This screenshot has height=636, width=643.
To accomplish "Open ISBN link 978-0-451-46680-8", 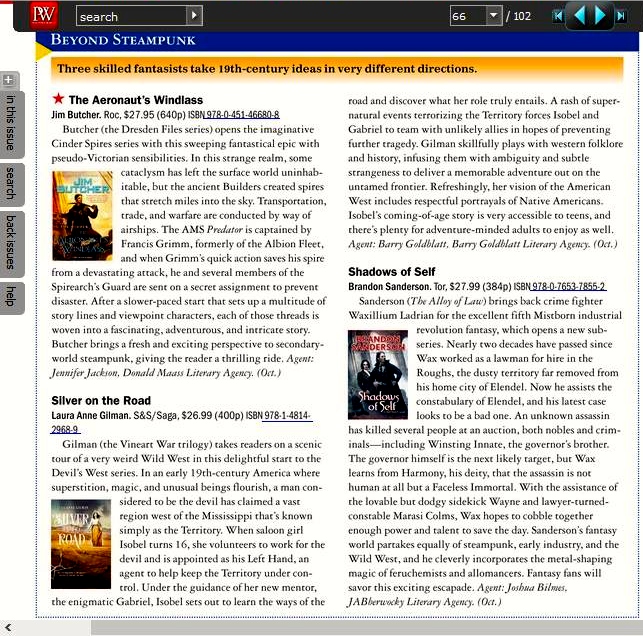I will (x=242, y=114).
